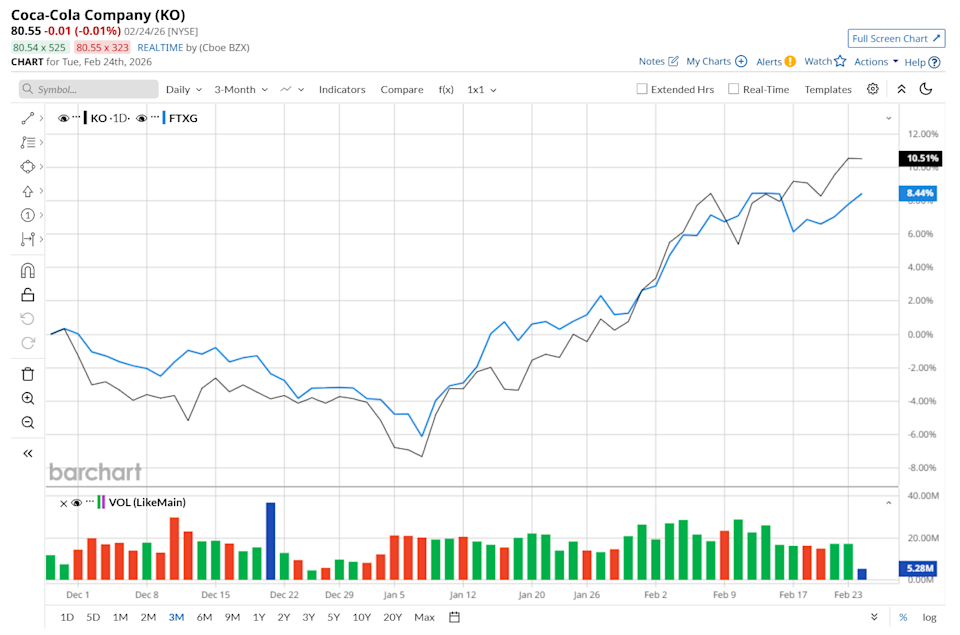Select the Max timeframe at the bottom

(424, 617)
